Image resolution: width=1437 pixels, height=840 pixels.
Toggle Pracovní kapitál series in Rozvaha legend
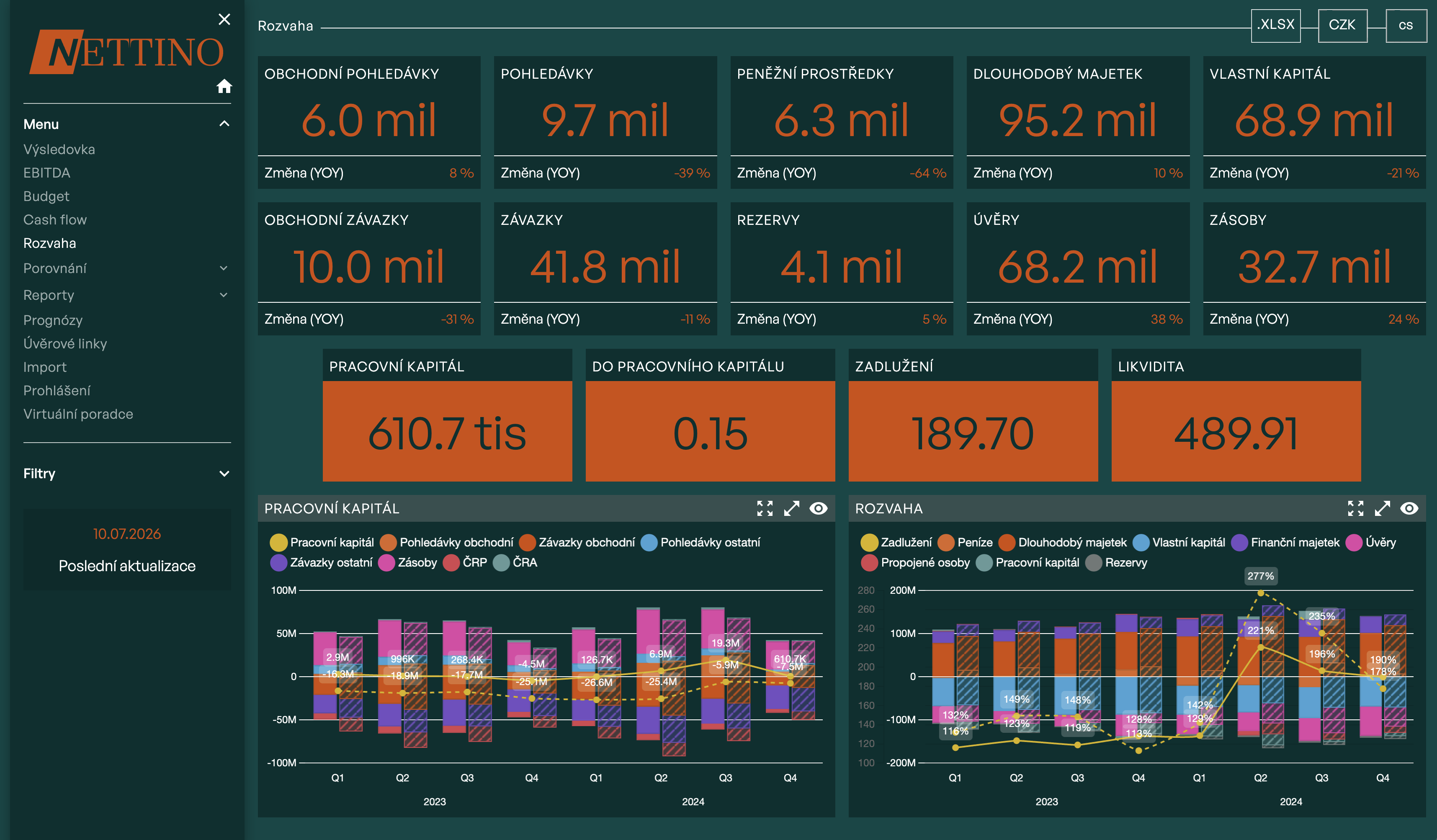click(x=1028, y=562)
